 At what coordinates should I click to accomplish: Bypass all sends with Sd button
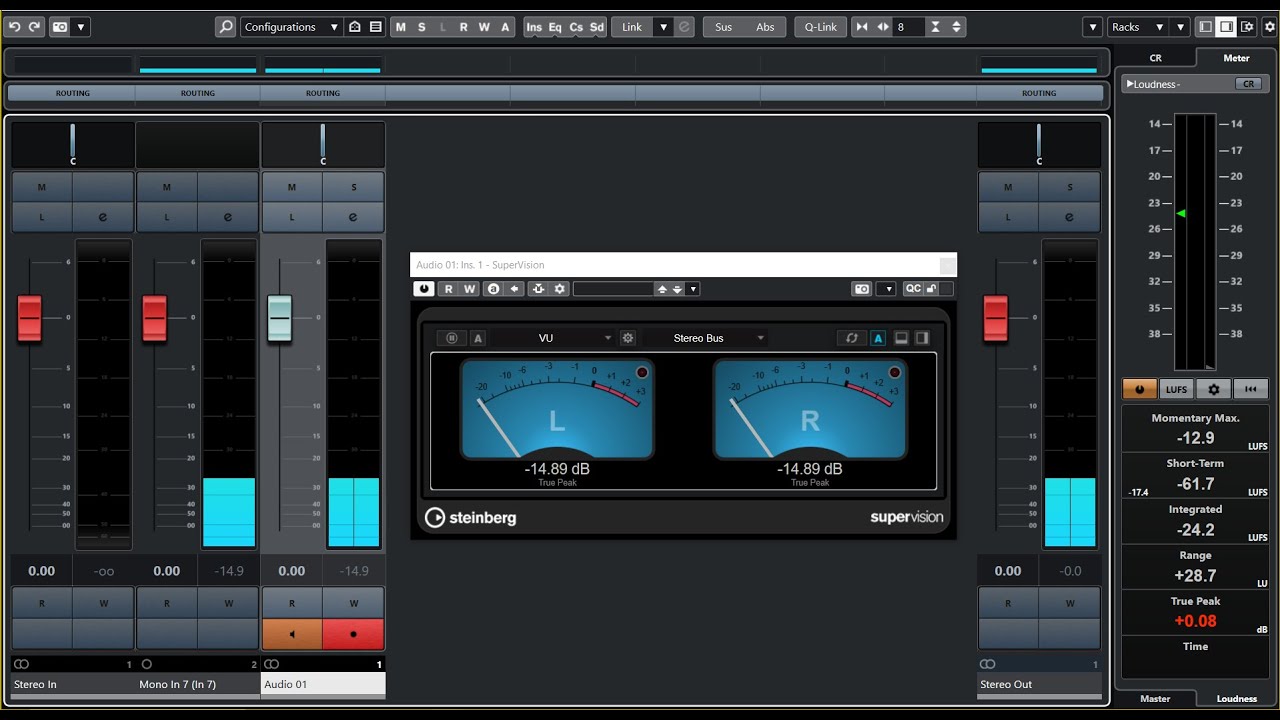(597, 27)
